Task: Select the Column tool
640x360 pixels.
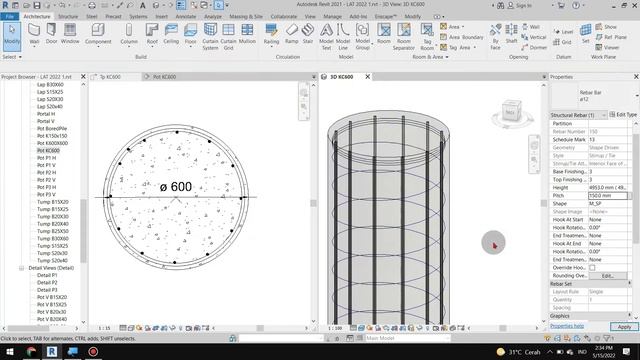Action: coord(129,34)
